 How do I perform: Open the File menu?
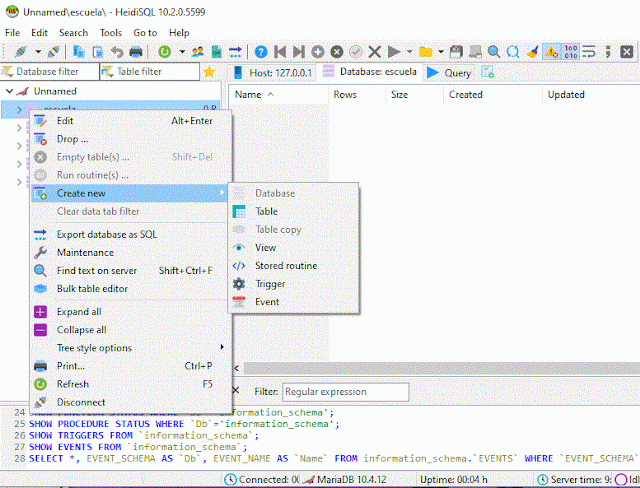pos(12,33)
